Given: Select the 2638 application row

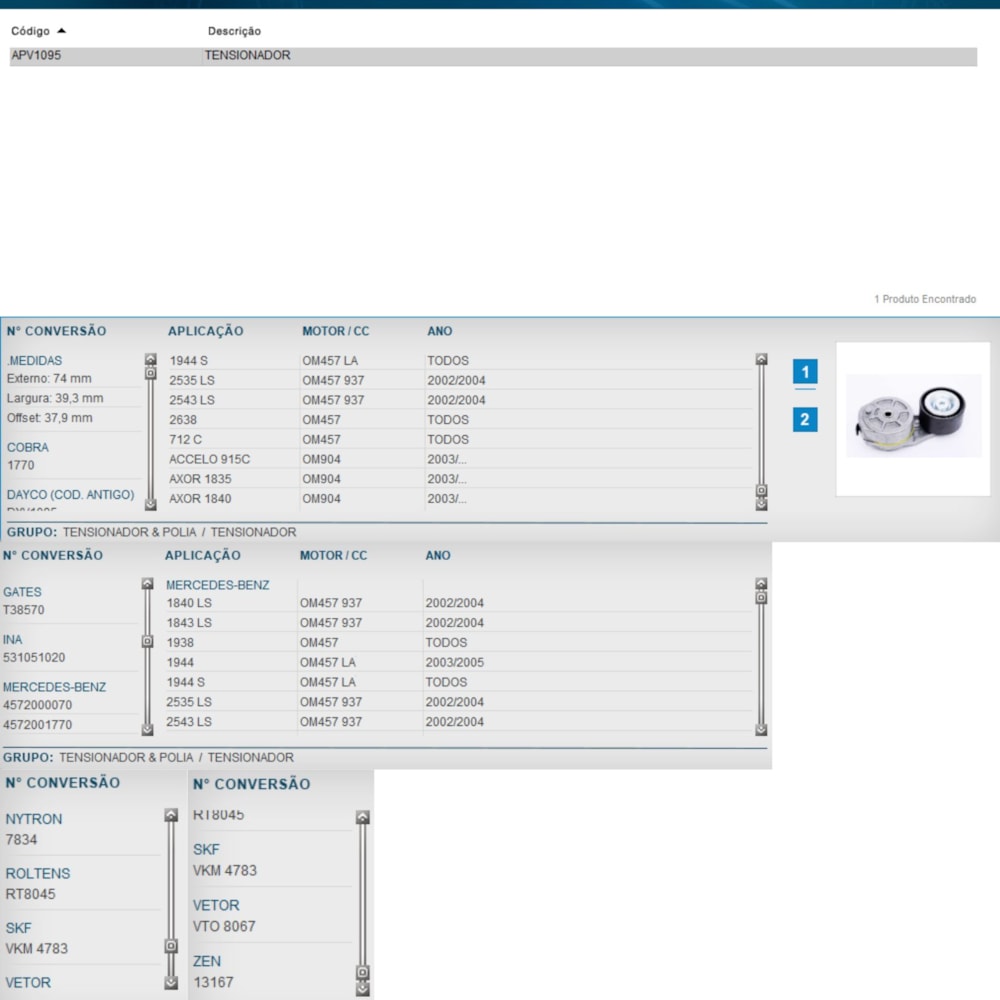Looking at the screenshot, I should point(459,420).
